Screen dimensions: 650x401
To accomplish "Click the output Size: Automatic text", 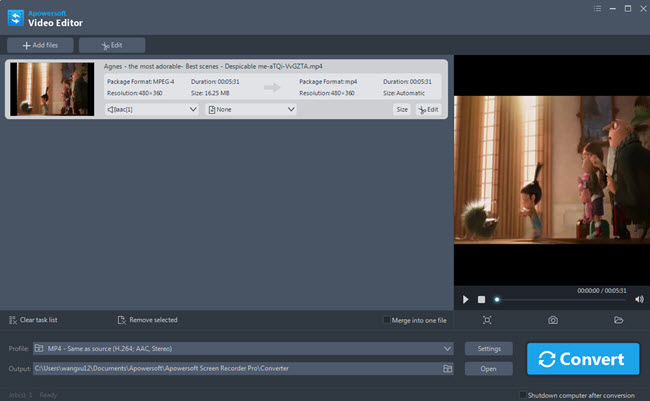I will click(404, 93).
